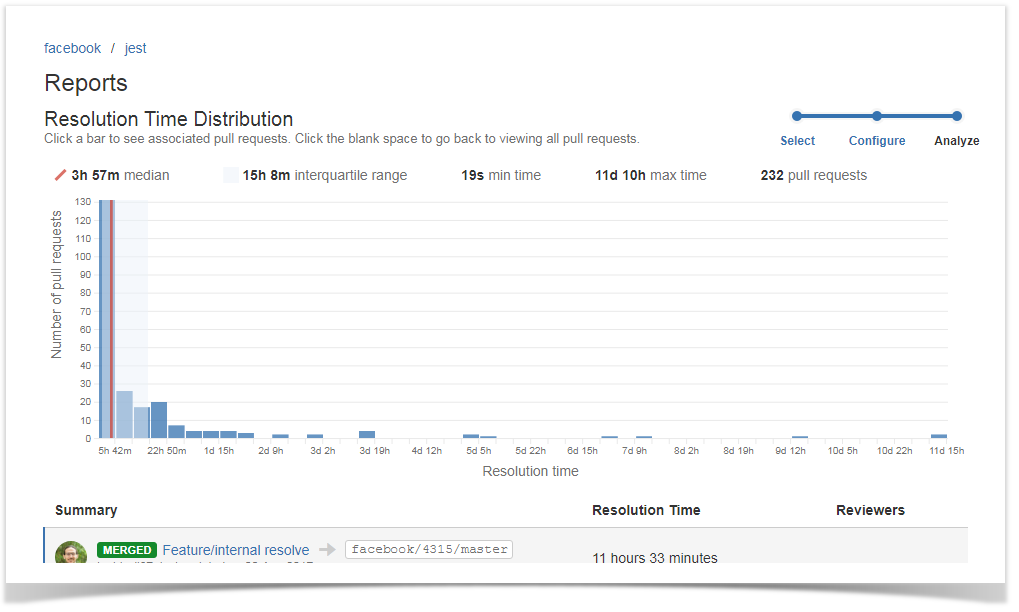Image resolution: width=1019 pixels, height=612 pixels.
Task: Open the jest project breadcrumb link
Action: [135, 48]
